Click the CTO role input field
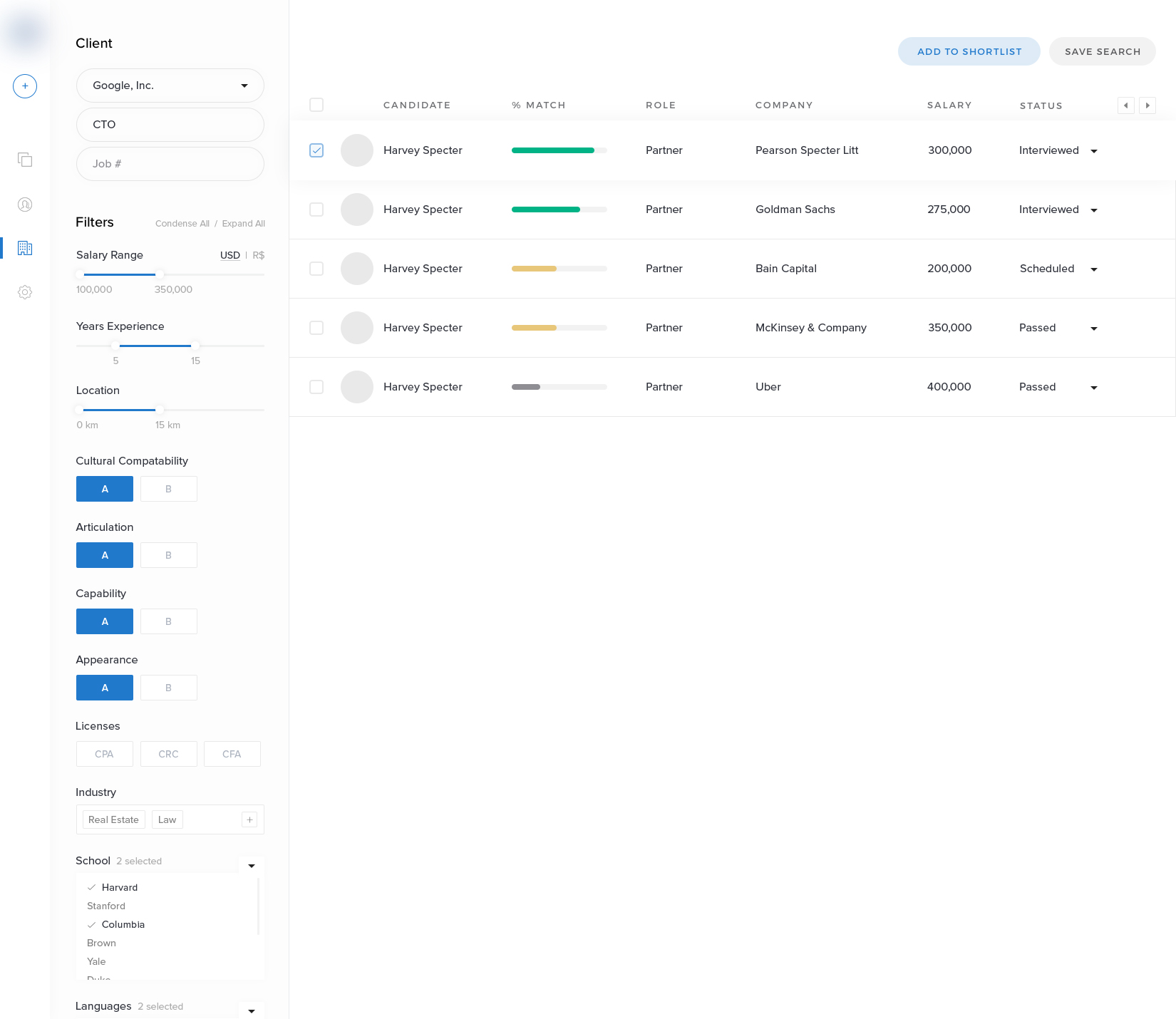 click(170, 125)
